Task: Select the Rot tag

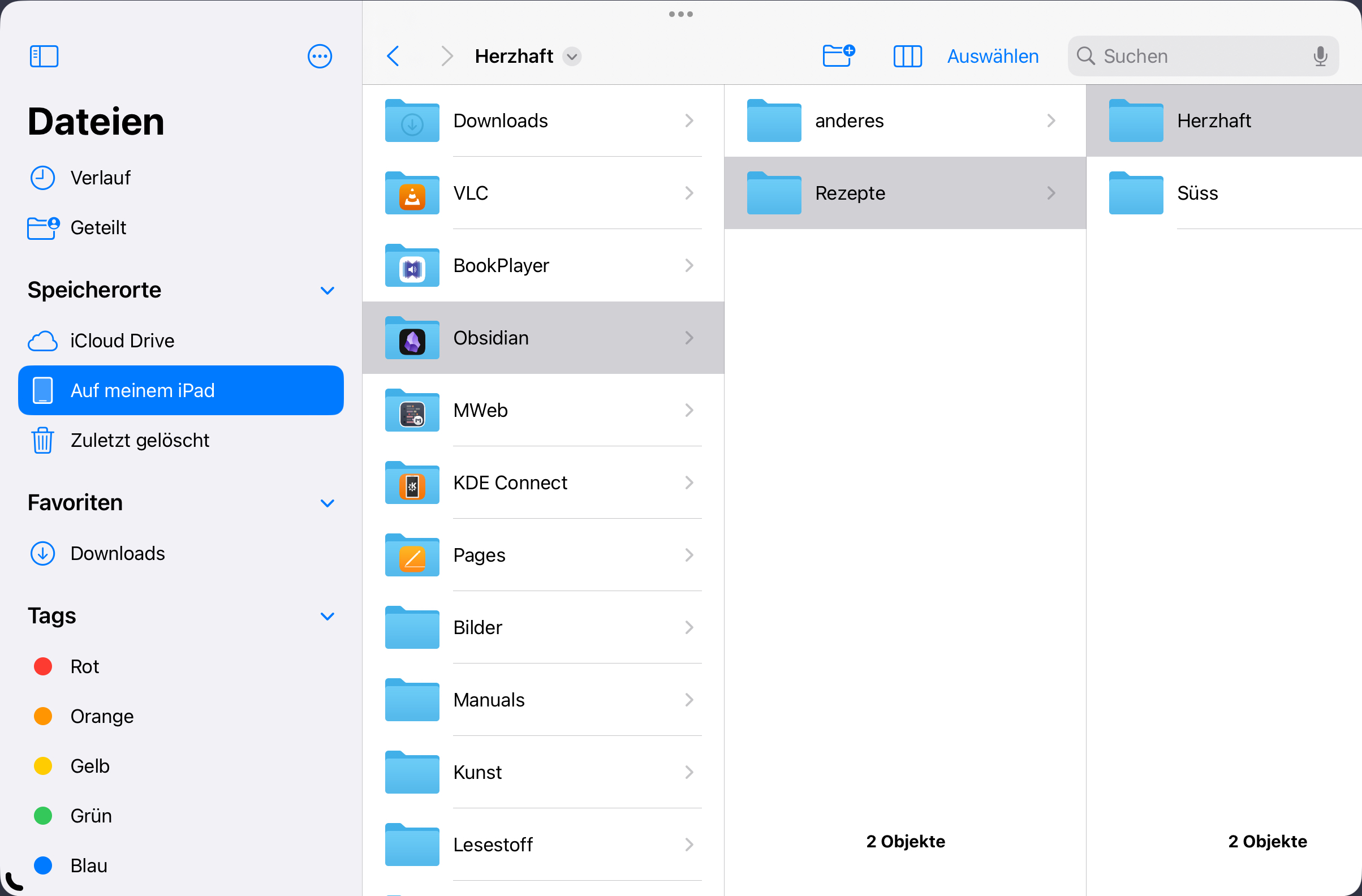Action: coord(85,666)
